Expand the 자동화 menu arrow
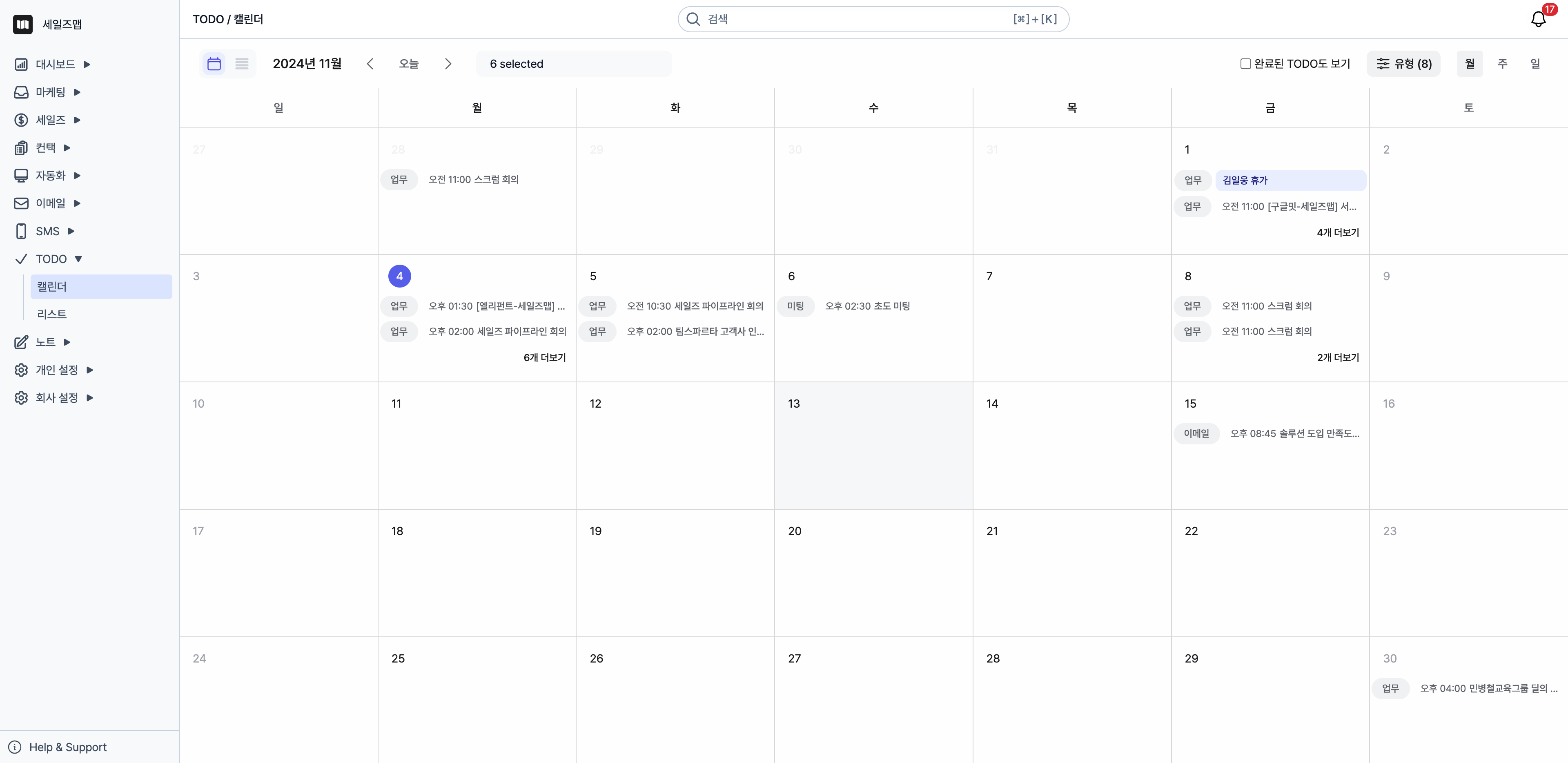 tap(77, 175)
